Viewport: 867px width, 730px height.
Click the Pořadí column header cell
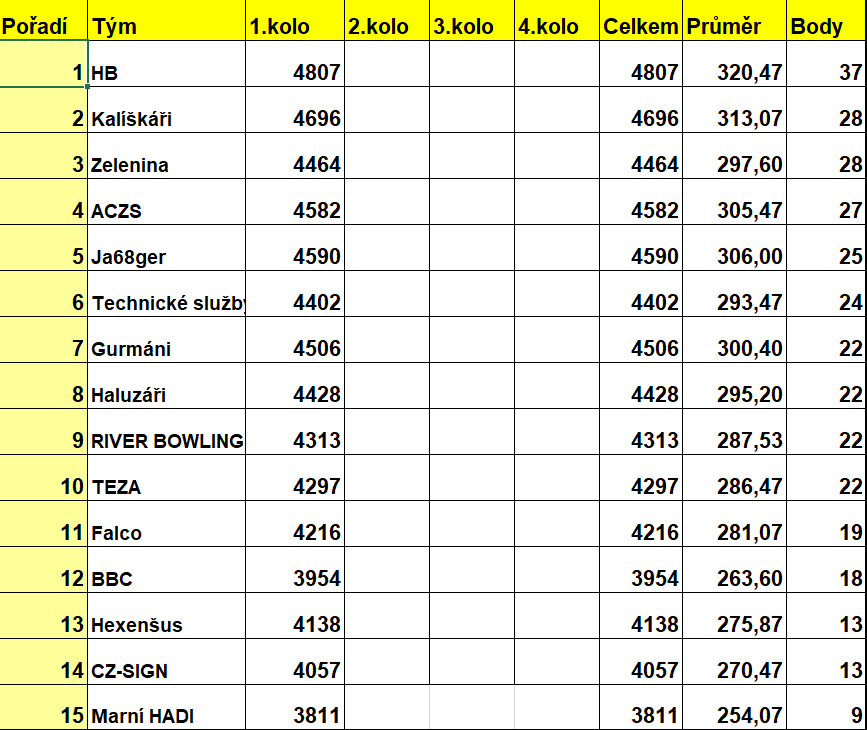click(x=43, y=26)
